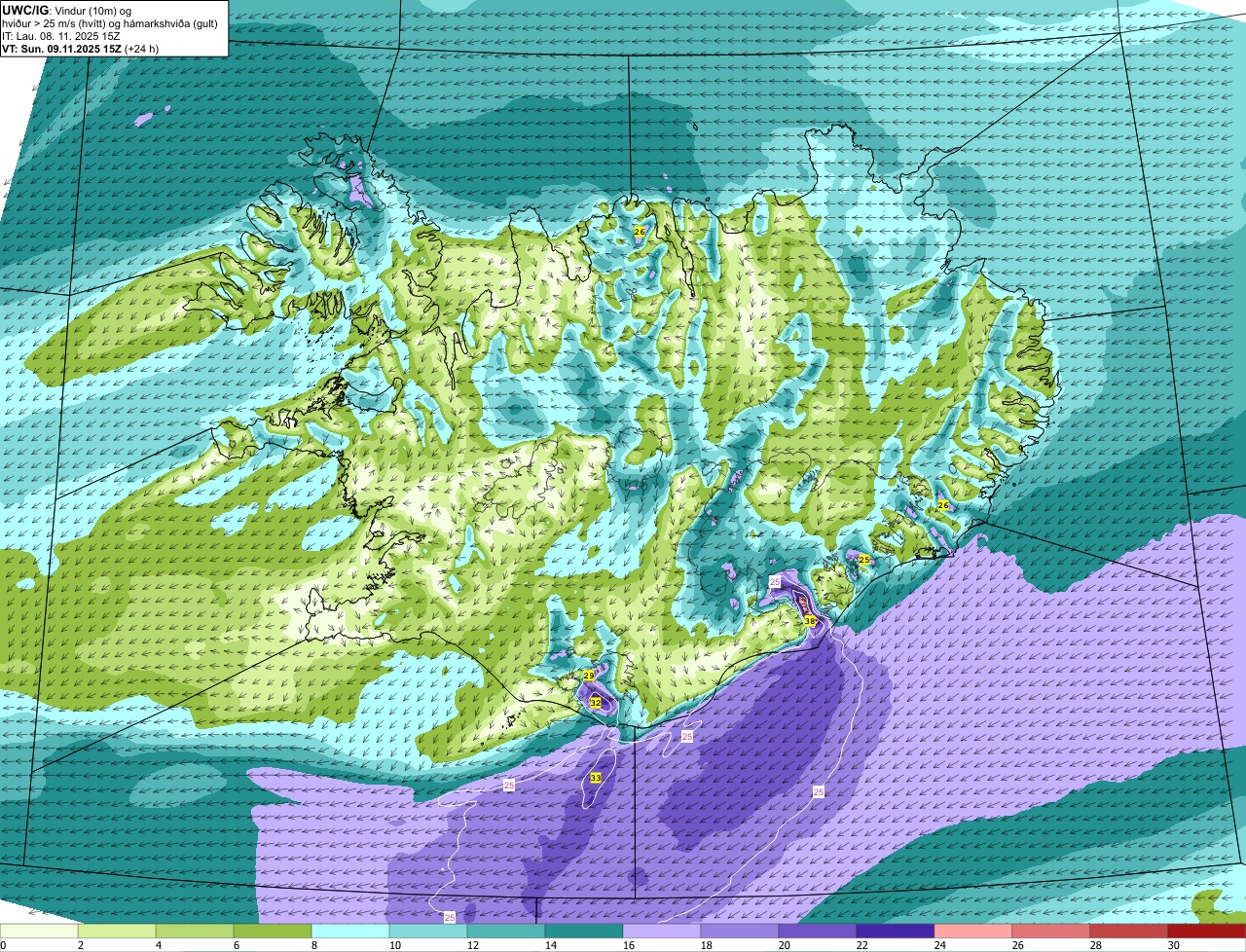Pick the 4–6 light green legend swatch
The width and height of the screenshot is (1246, 952).
(195, 931)
